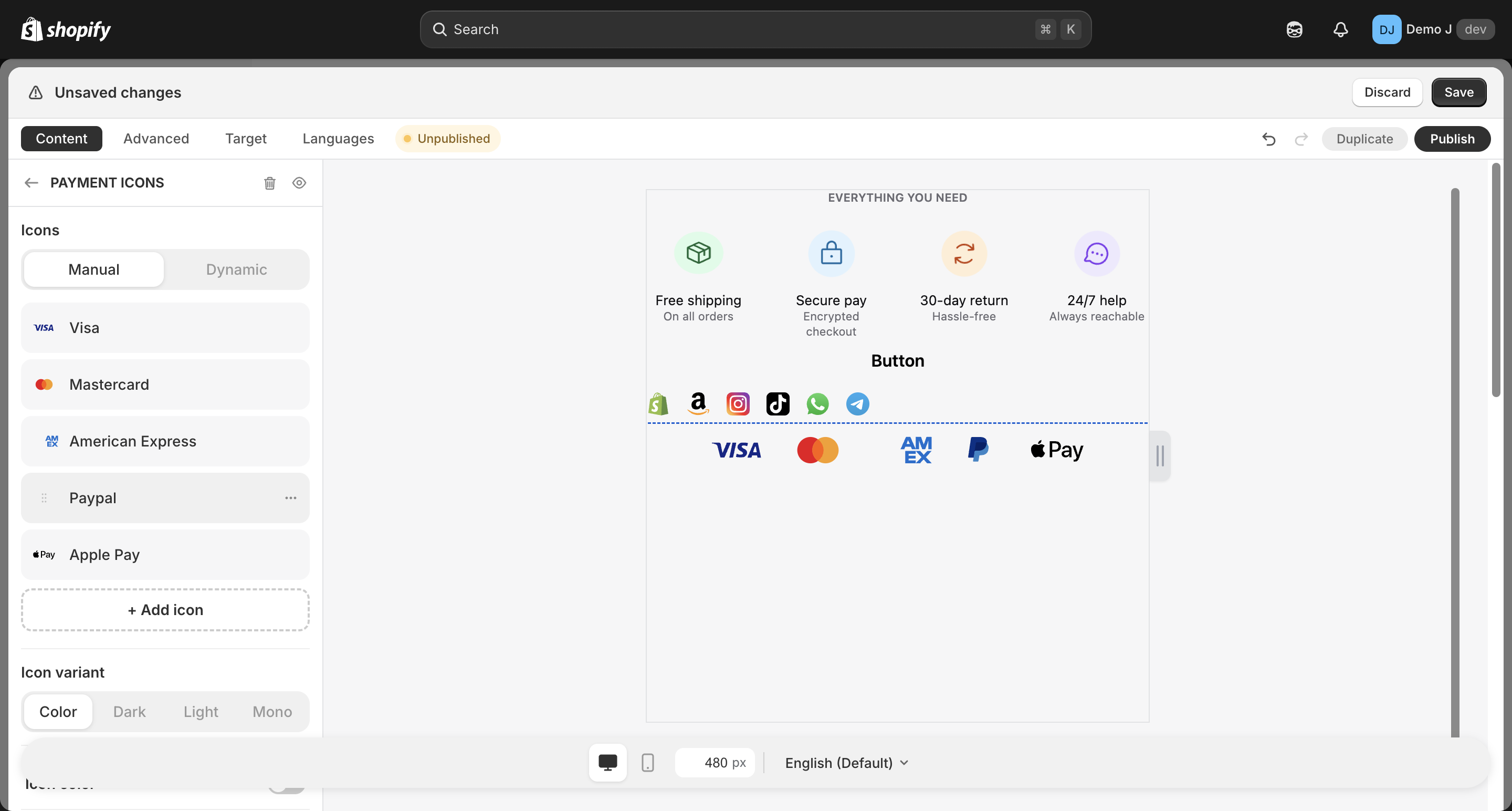Click the top Search field
The image size is (1512, 811).
point(755,29)
